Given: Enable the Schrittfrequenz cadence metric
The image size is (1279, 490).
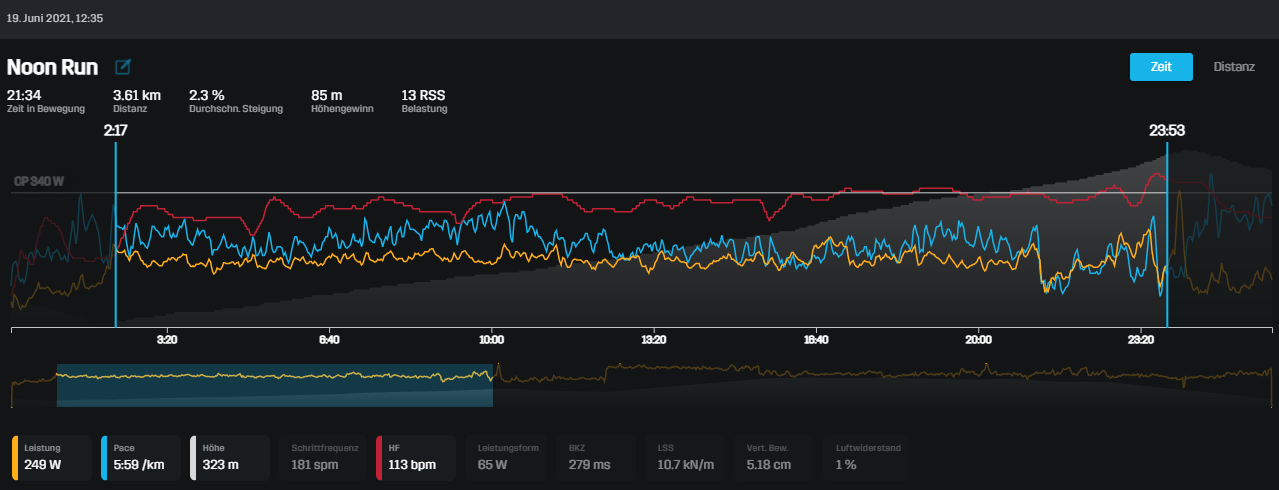Looking at the screenshot, I should click(x=326, y=456).
